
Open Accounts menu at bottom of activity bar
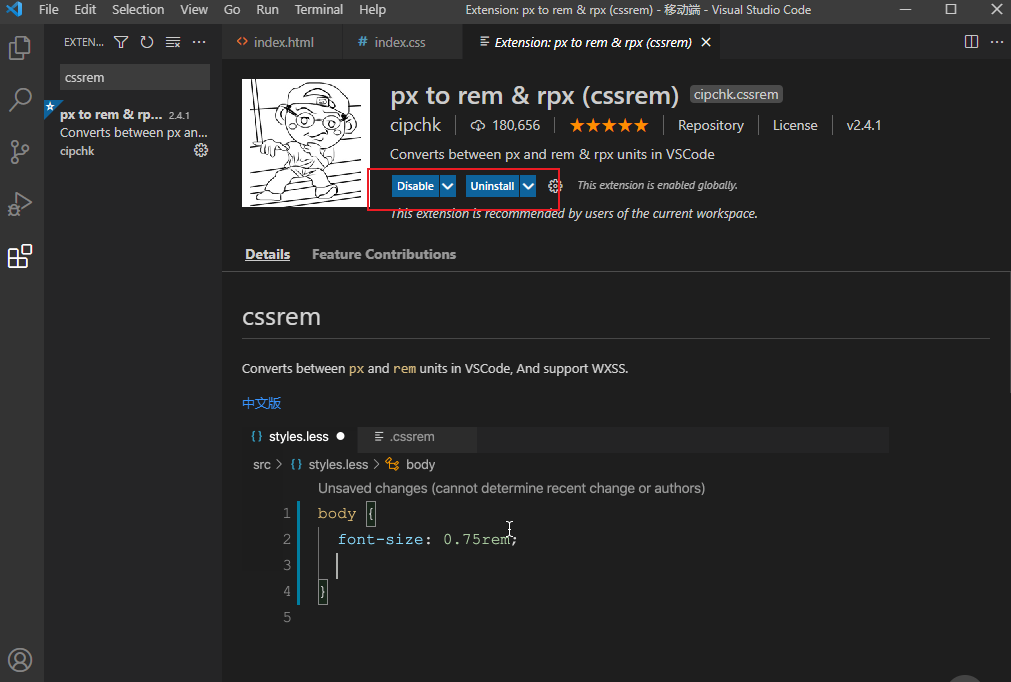[x=20, y=660]
